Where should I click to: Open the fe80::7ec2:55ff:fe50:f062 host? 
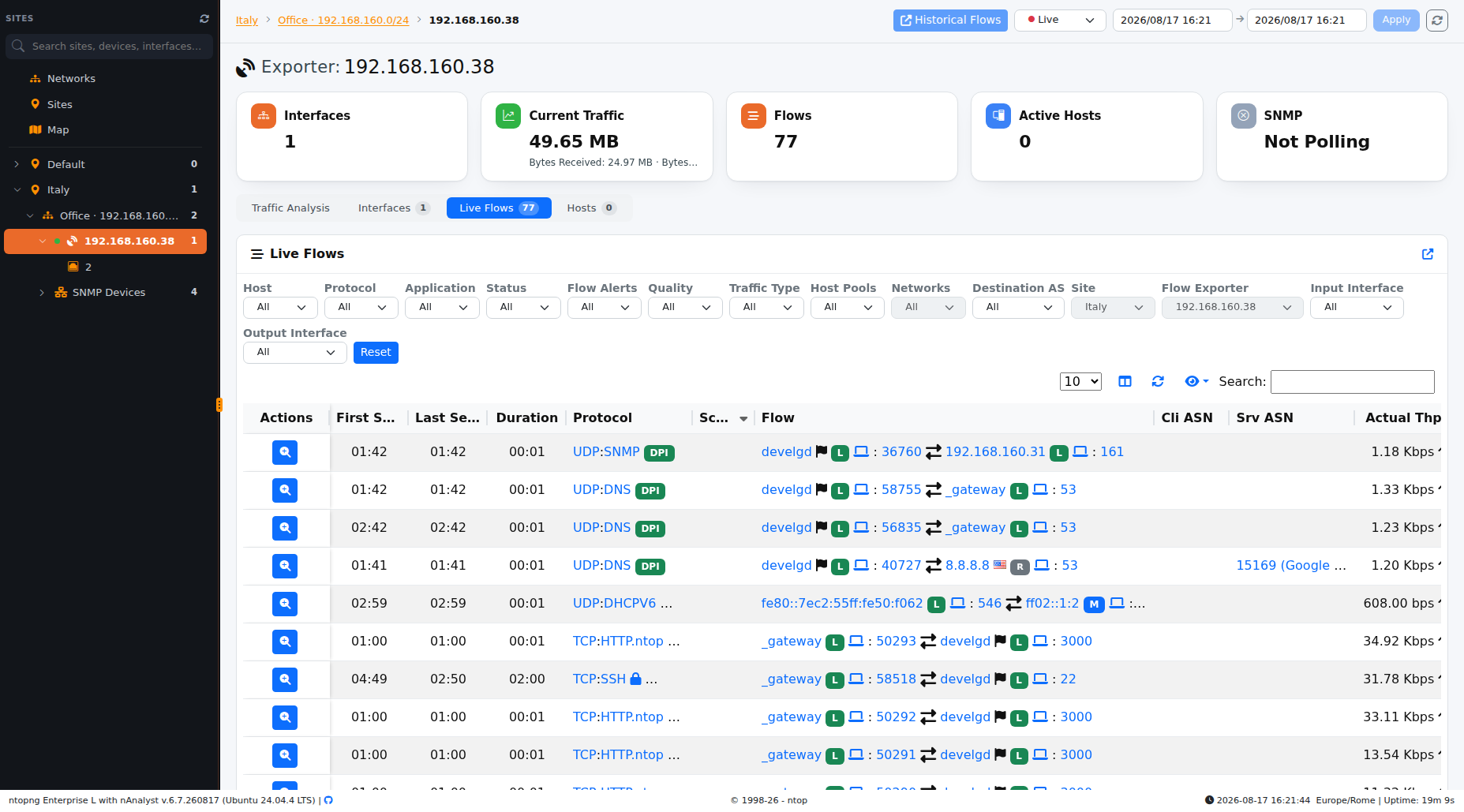(842, 604)
